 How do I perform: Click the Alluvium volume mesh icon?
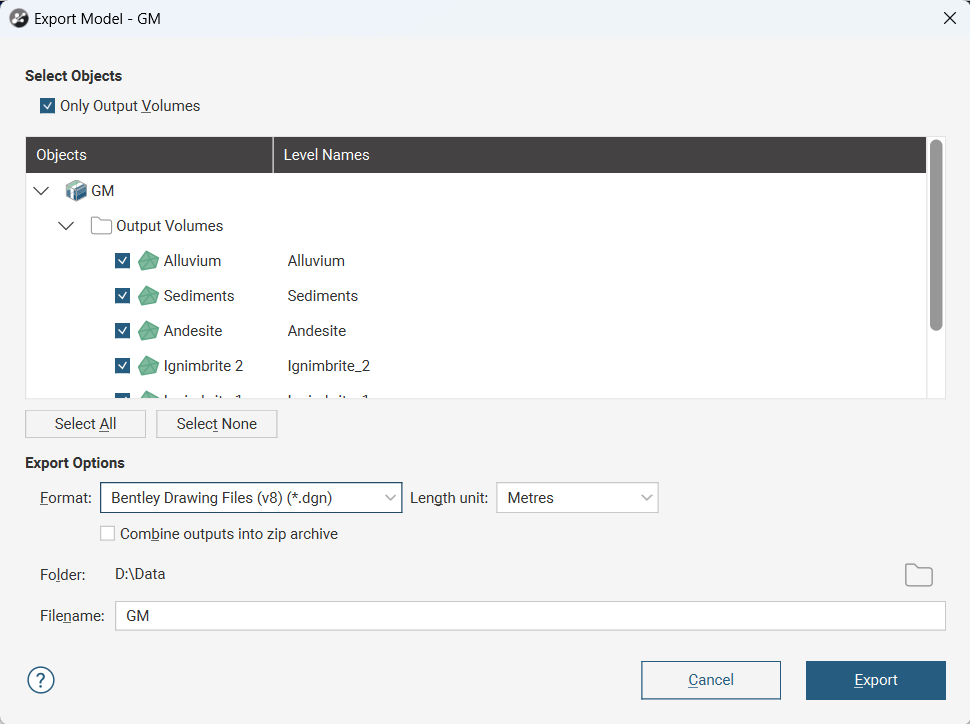(x=148, y=261)
